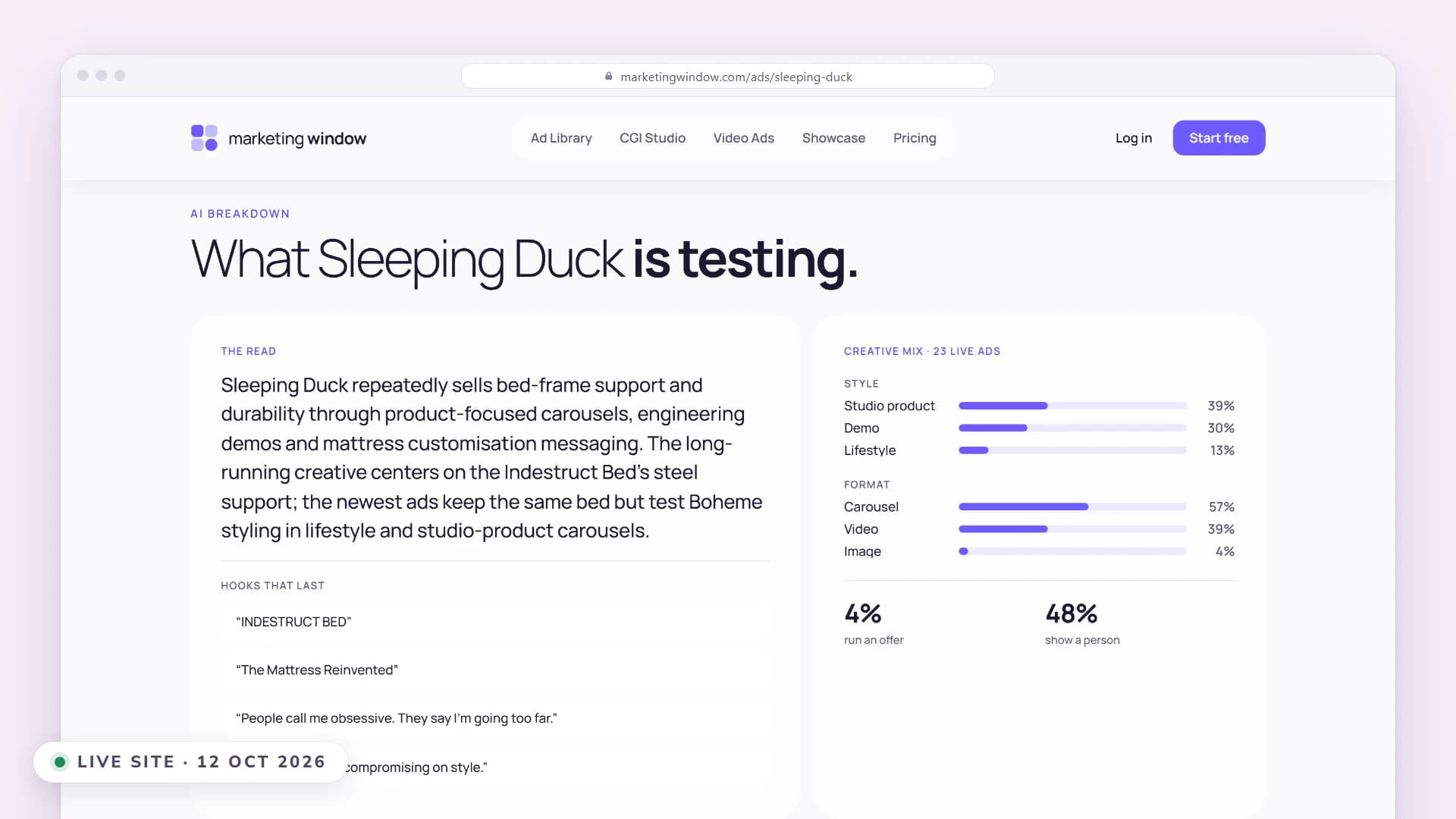Click the 57% Carousel value
This screenshot has height=819, width=1456.
pyautogui.click(x=1222, y=507)
